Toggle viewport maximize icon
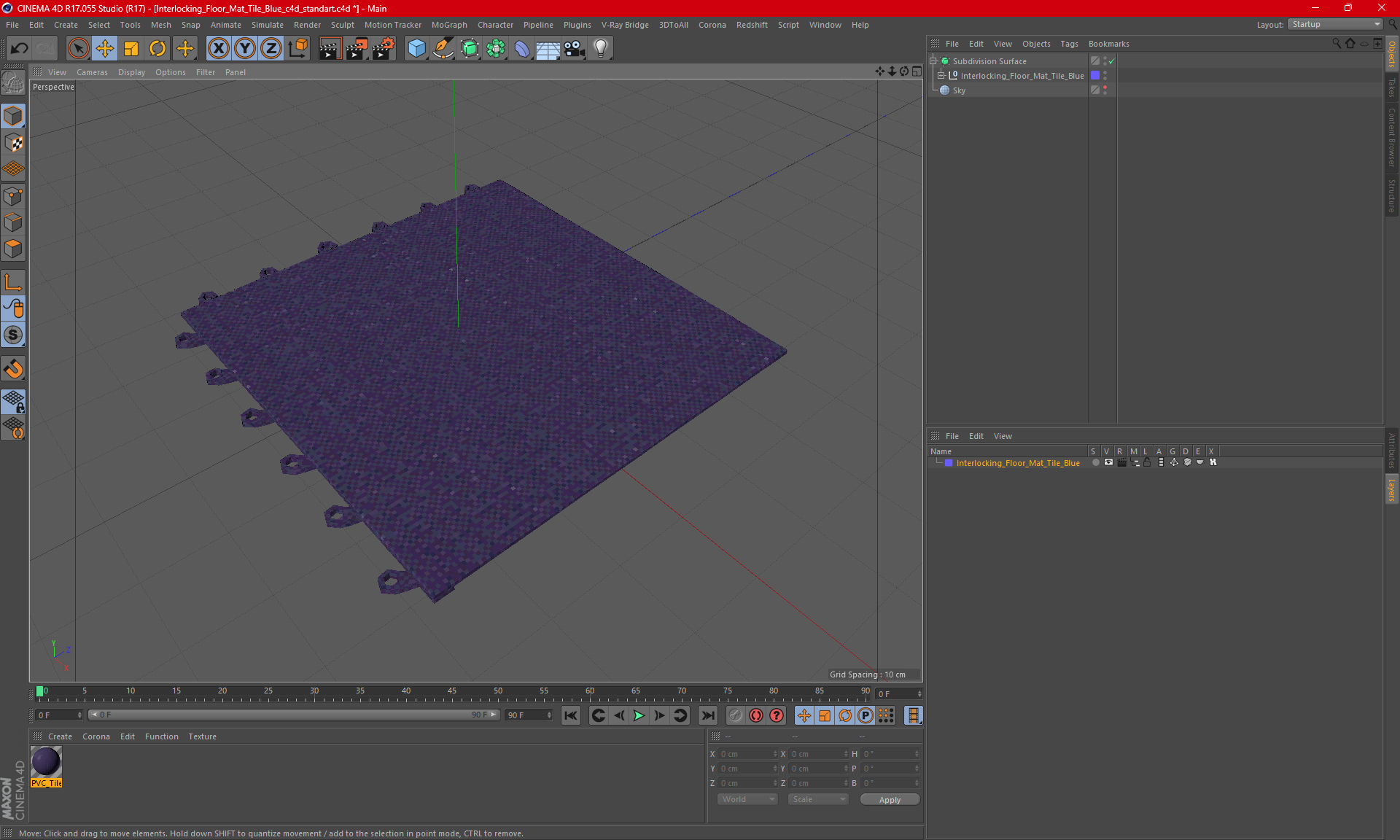Viewport: 1400px width, 840px height. point(917,71)
